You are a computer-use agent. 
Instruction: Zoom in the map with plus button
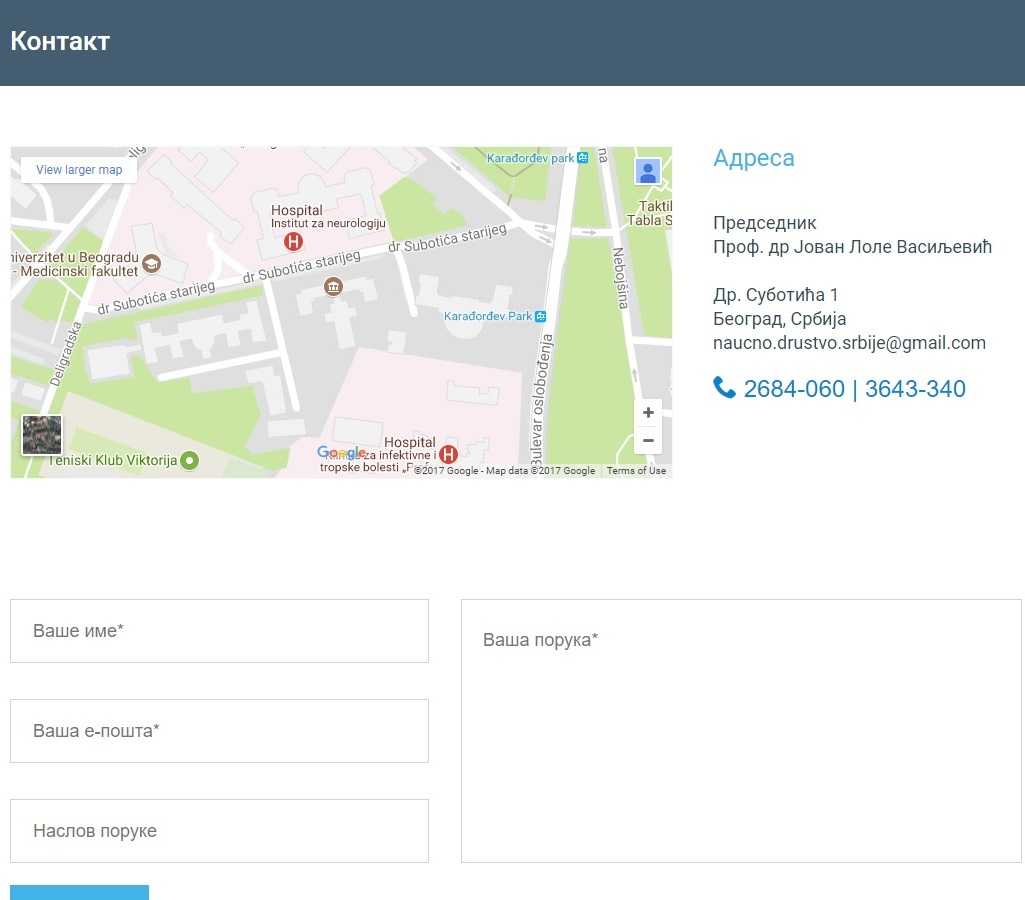click(x=648, y=413)
